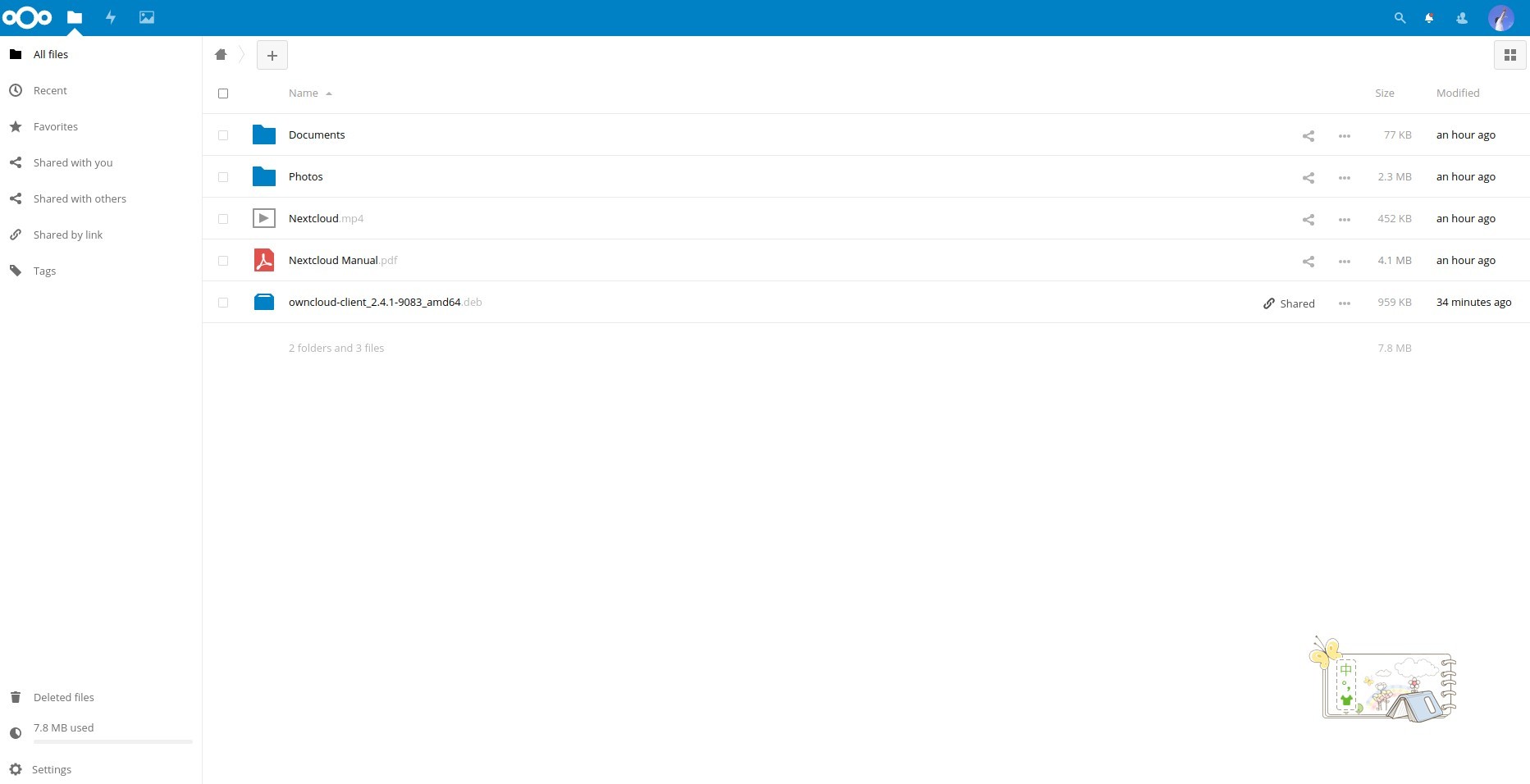Click the Nextcloud logo

(27, 17)
